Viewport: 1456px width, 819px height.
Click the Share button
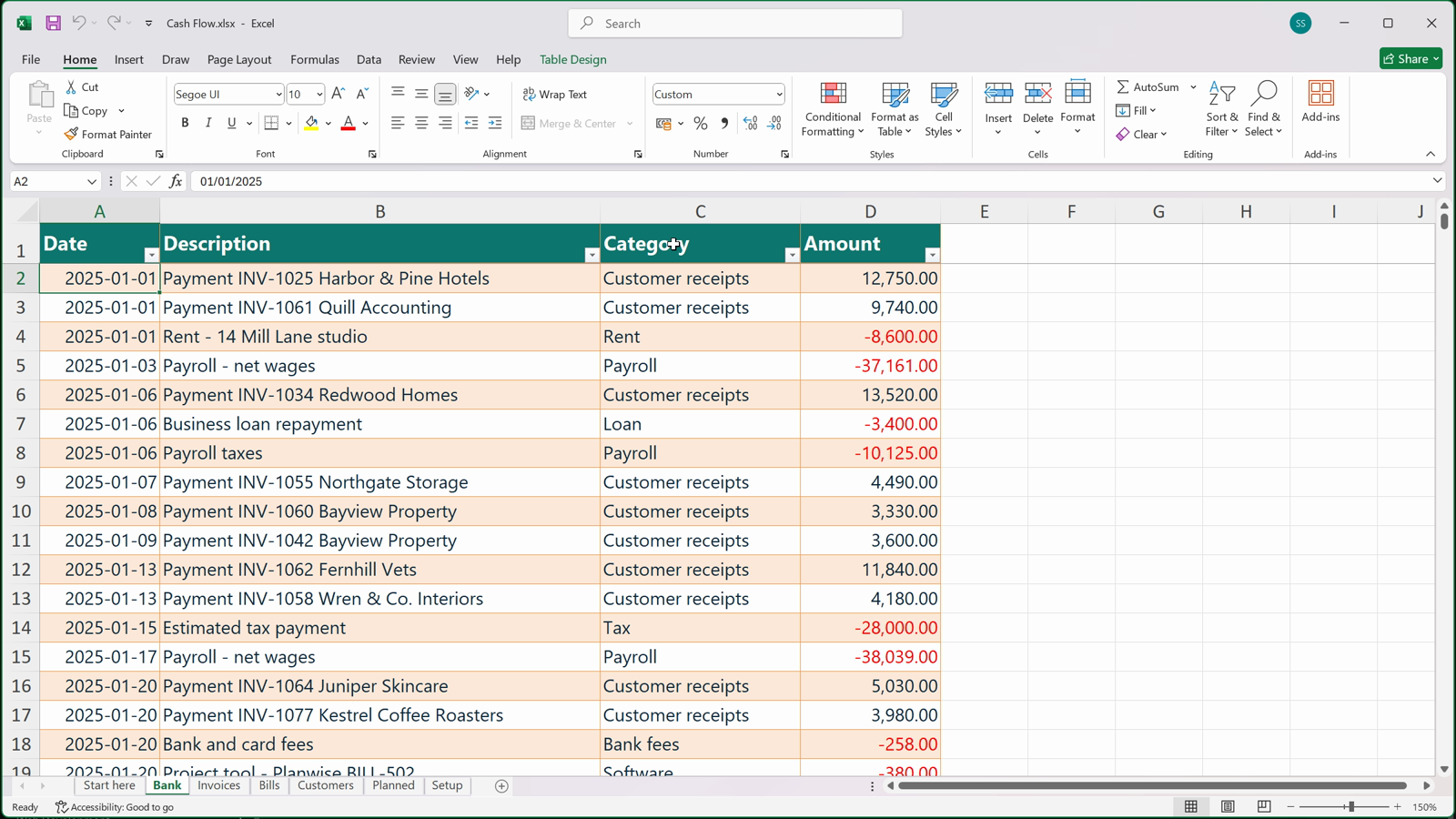1410,58
